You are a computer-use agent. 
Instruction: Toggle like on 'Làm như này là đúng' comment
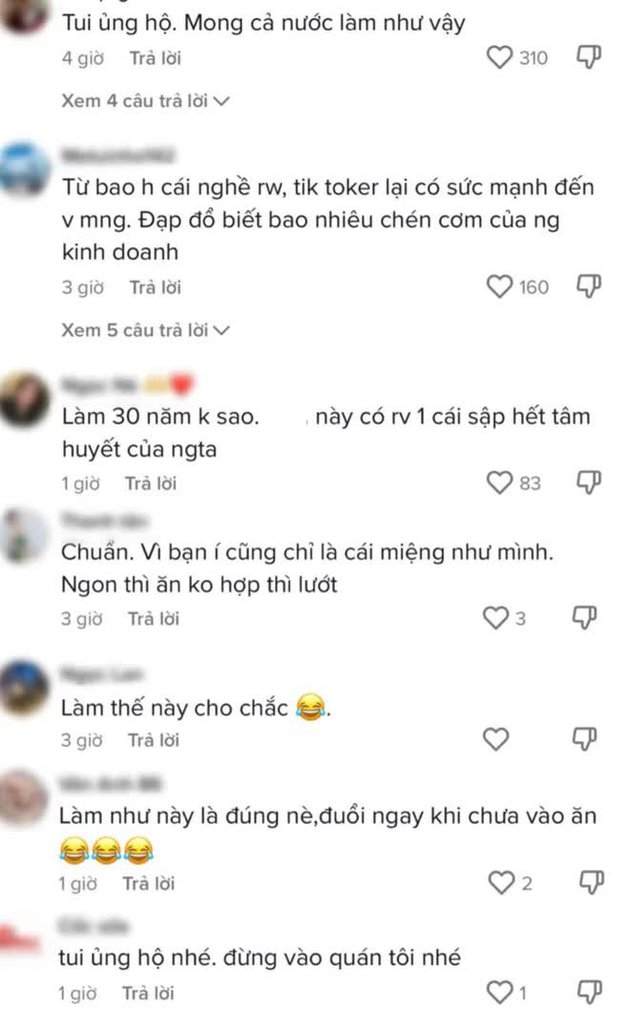(x=501, y=883)
